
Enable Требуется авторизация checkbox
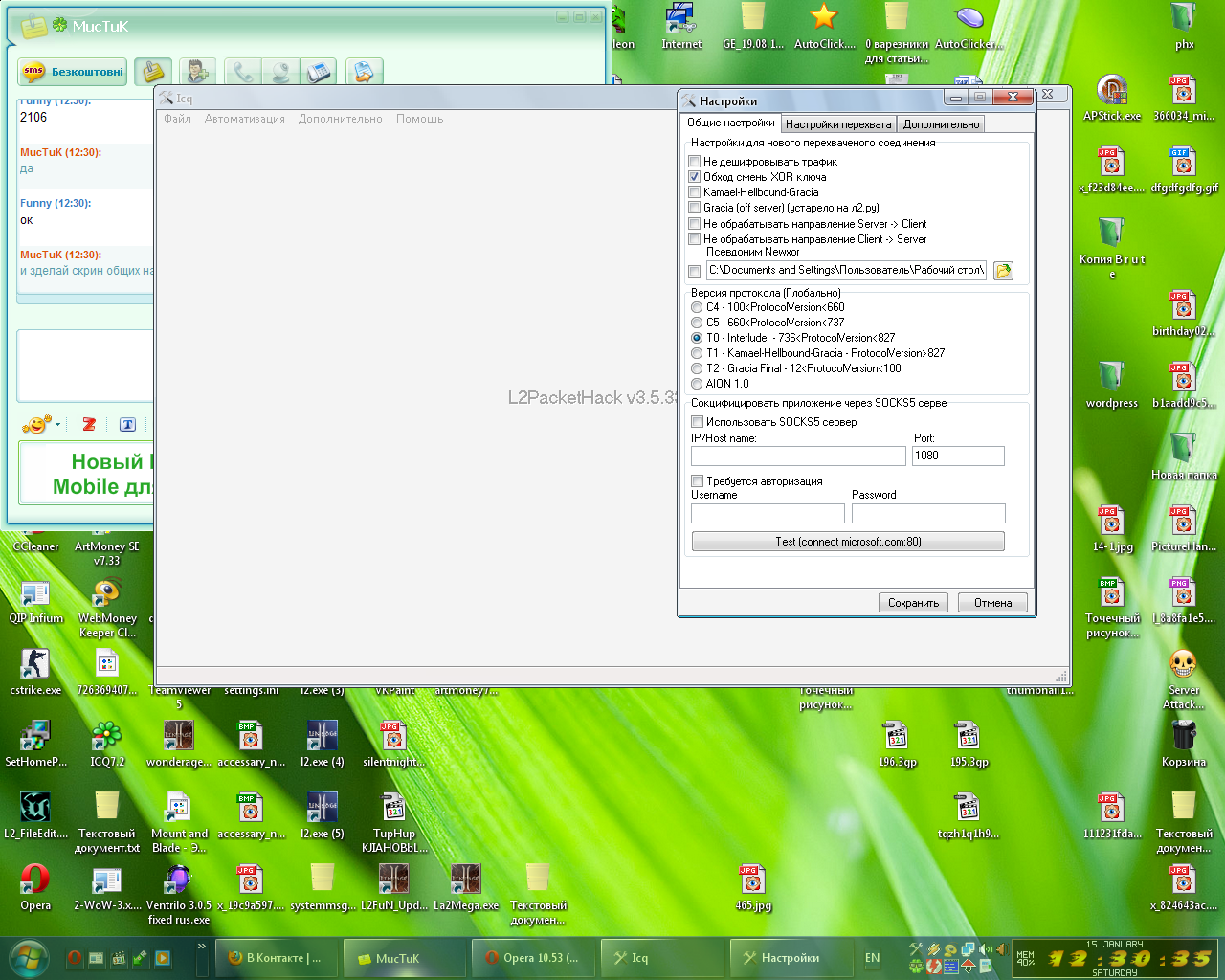[x=698, y=481]
